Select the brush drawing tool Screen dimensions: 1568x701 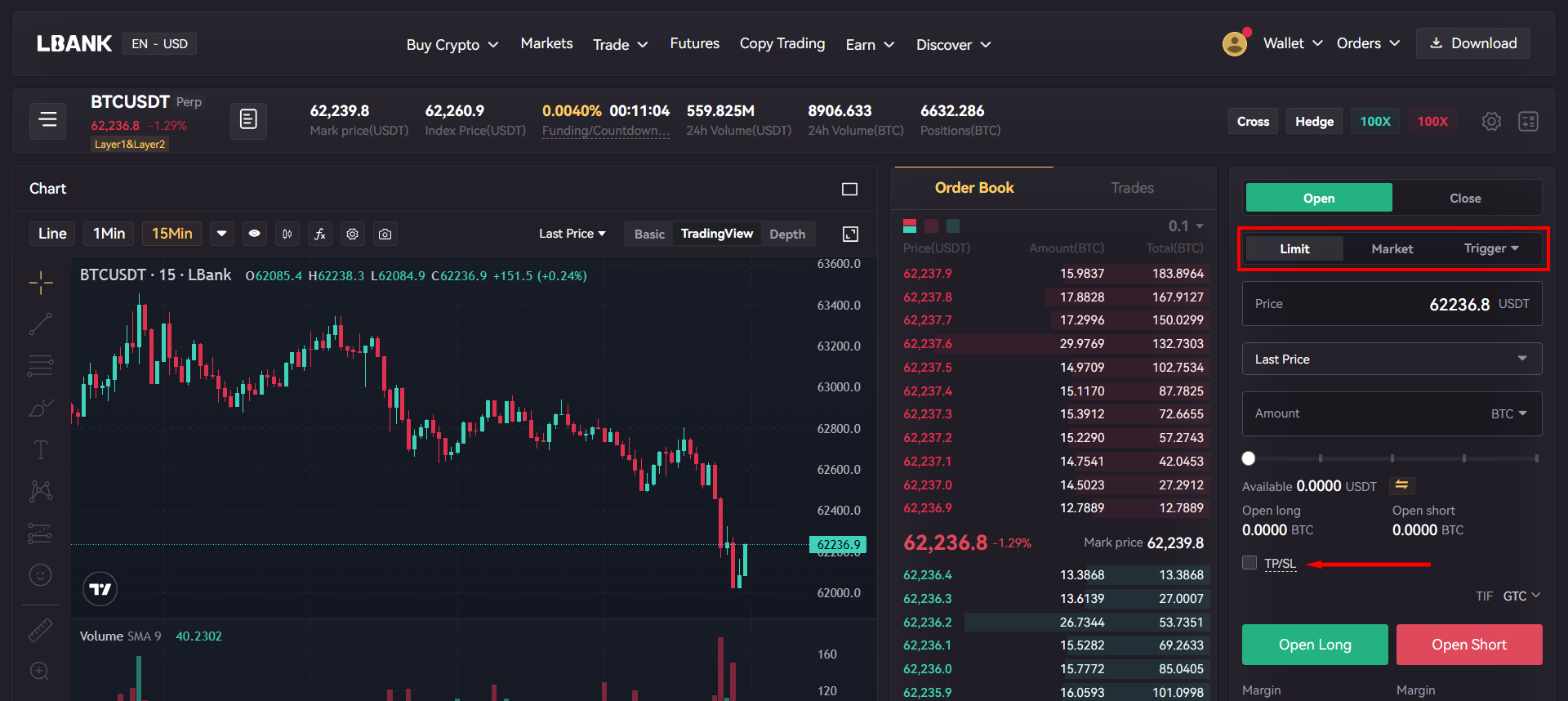click(x=41, y=408)
